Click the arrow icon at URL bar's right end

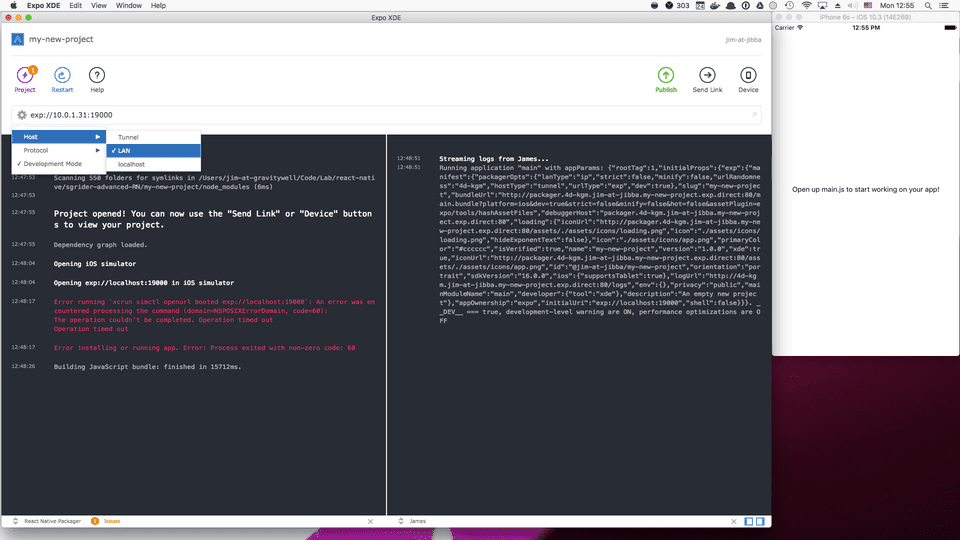pyautogui.click(x=753, y=115)
